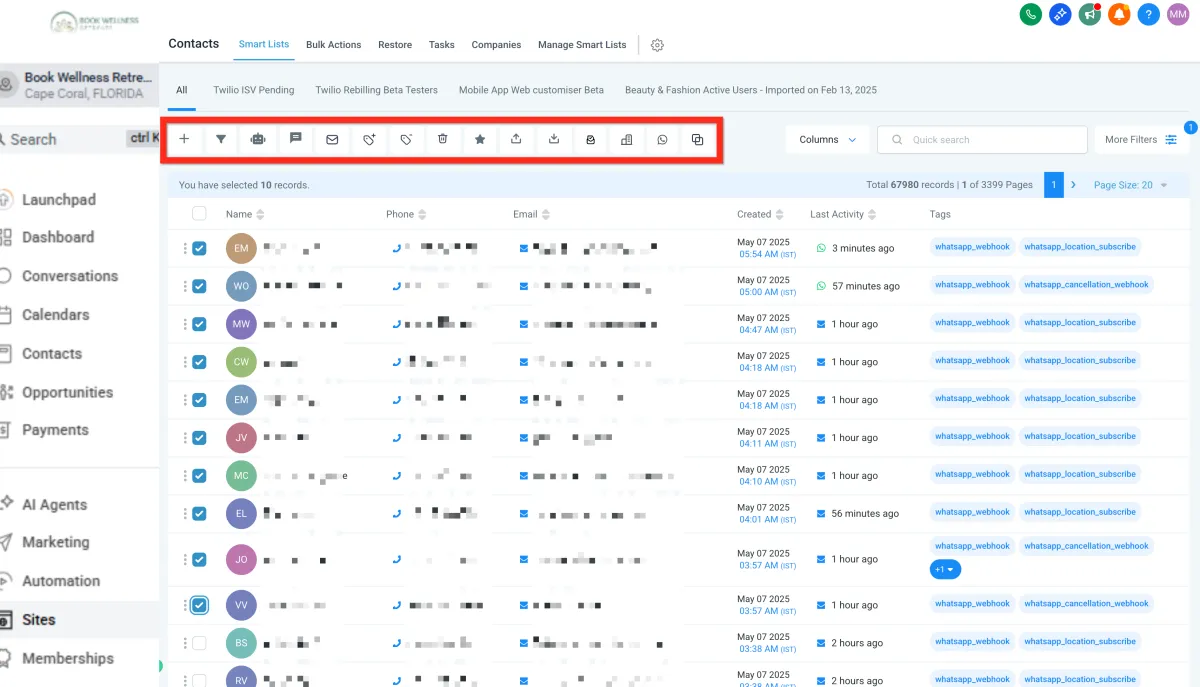Open the megaphone announcements icon
1200x687 pixels.
(1089, 15)
